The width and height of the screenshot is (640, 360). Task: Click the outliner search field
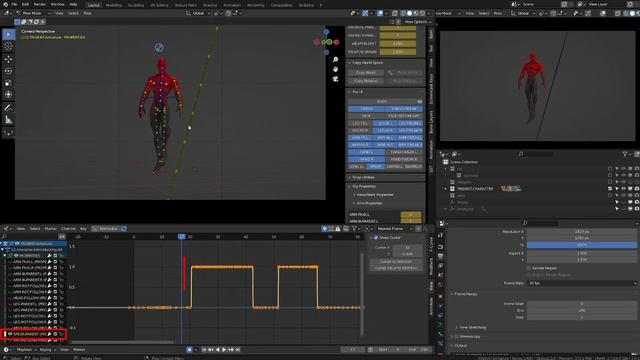coord(536,154)
